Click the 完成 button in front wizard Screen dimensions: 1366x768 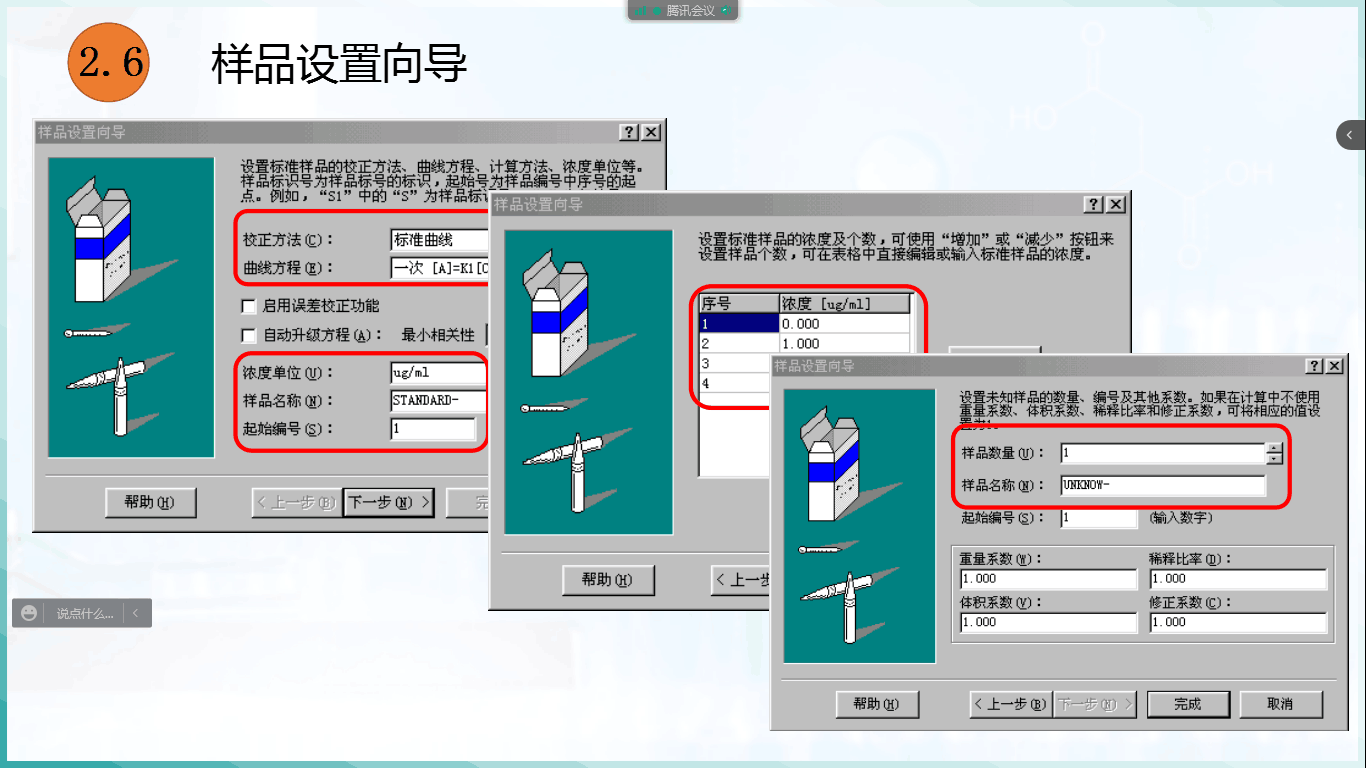[x=1188, y=704]
